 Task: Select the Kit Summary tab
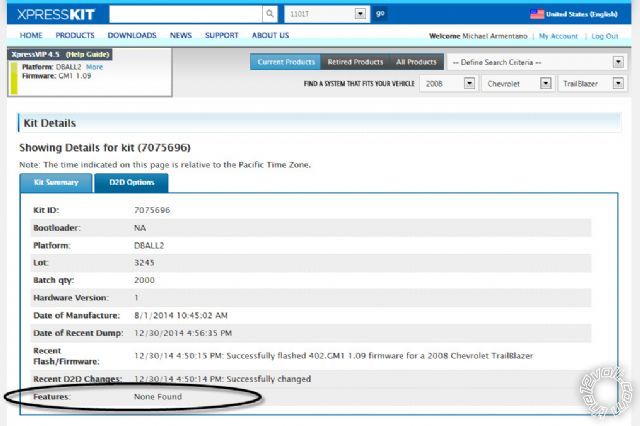coord(56,183)
